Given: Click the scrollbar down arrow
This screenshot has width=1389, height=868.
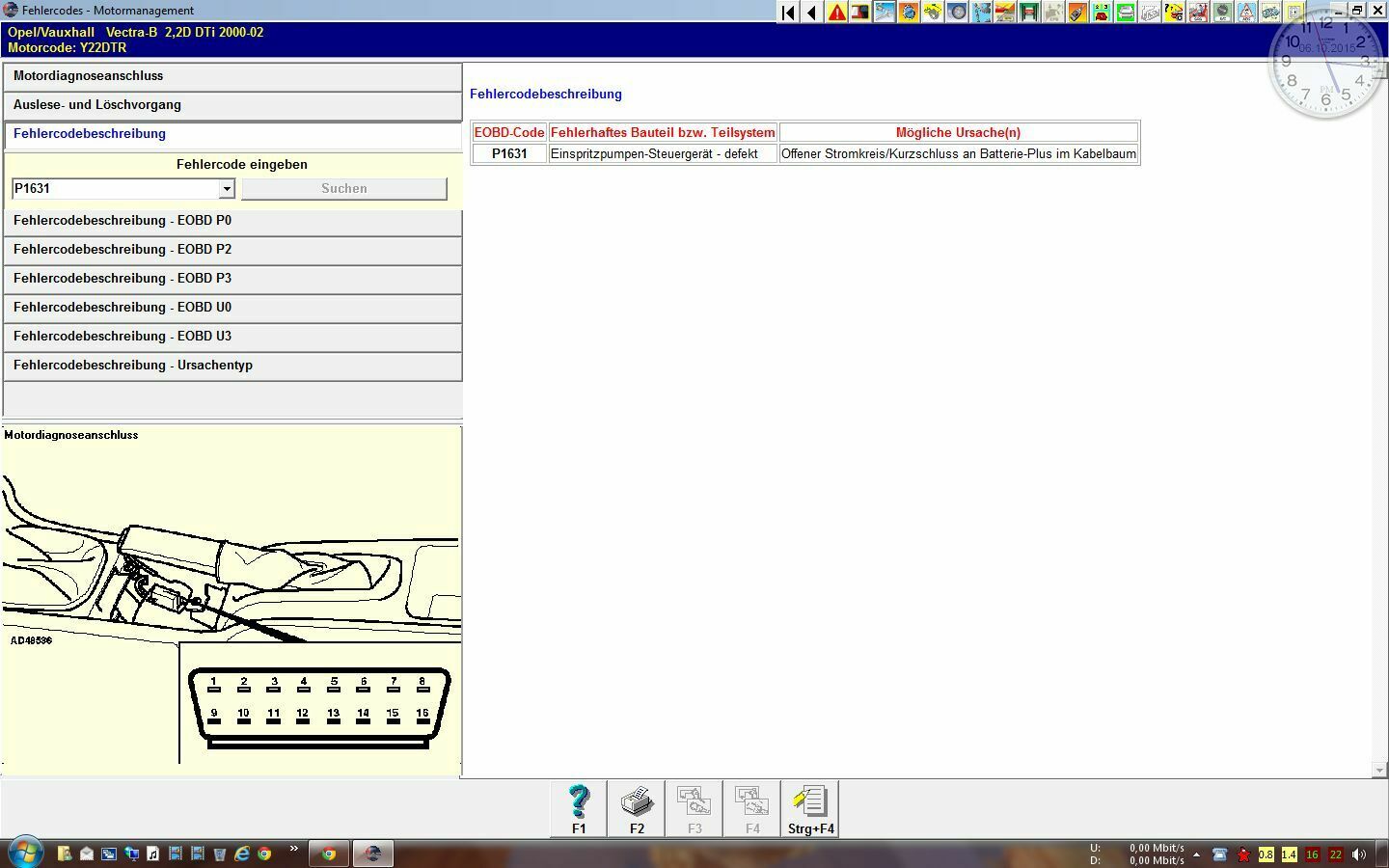Looking at the screenshot, I should [1379, 770].
